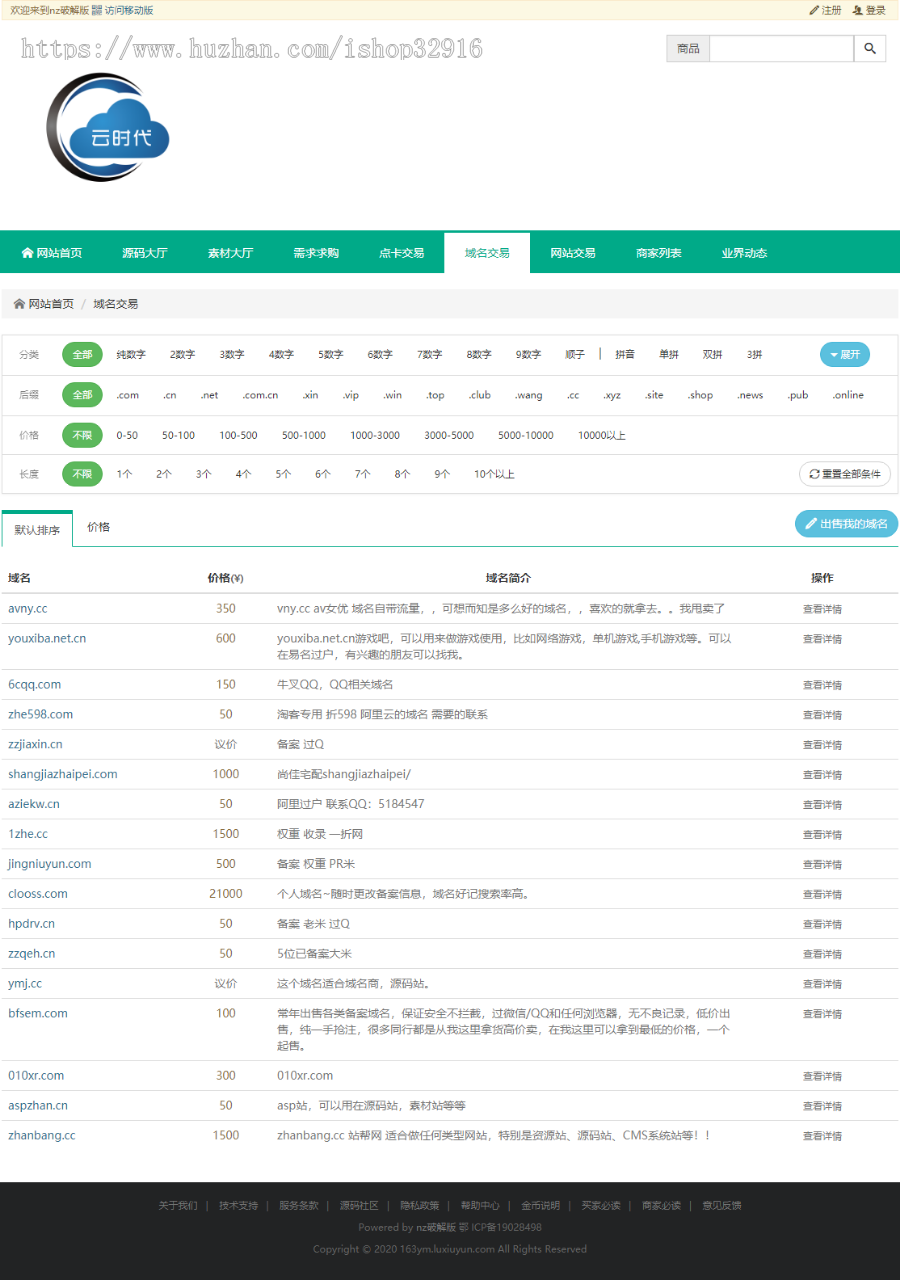900x1280 pixels.
Task: Click the 出售我的域名 button
Action: pyautogui.click(x=846, y=523)
